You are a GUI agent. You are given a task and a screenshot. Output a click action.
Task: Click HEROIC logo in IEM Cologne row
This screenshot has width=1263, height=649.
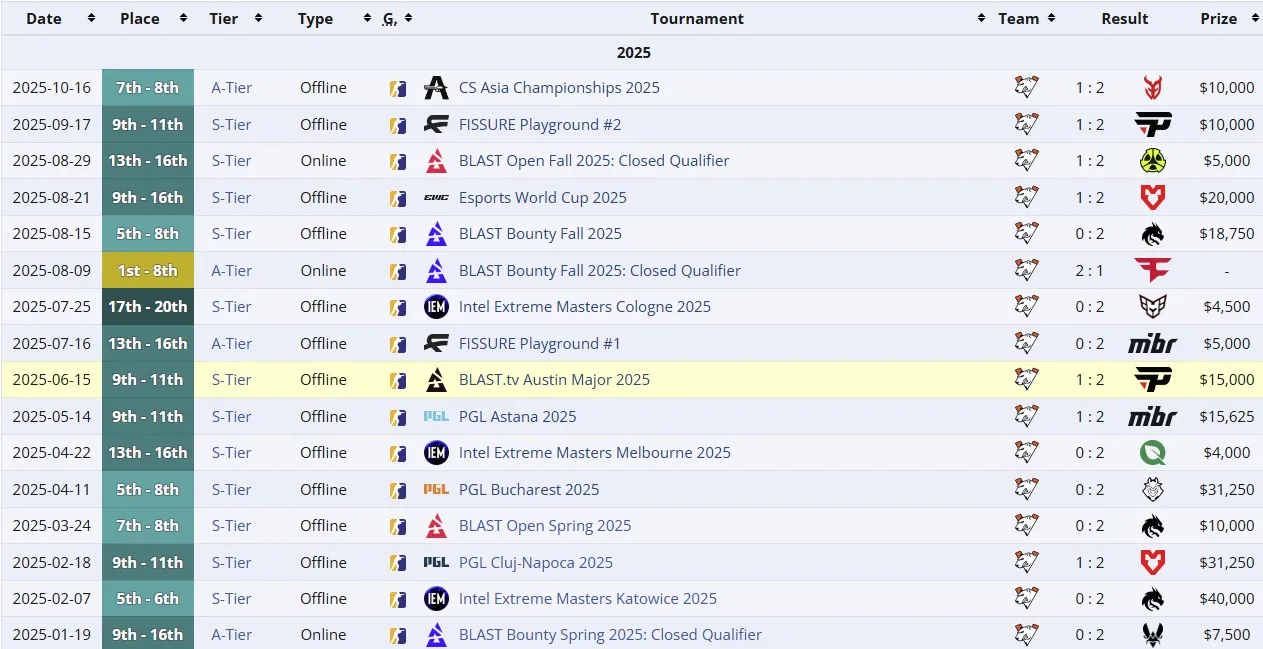1152,307
